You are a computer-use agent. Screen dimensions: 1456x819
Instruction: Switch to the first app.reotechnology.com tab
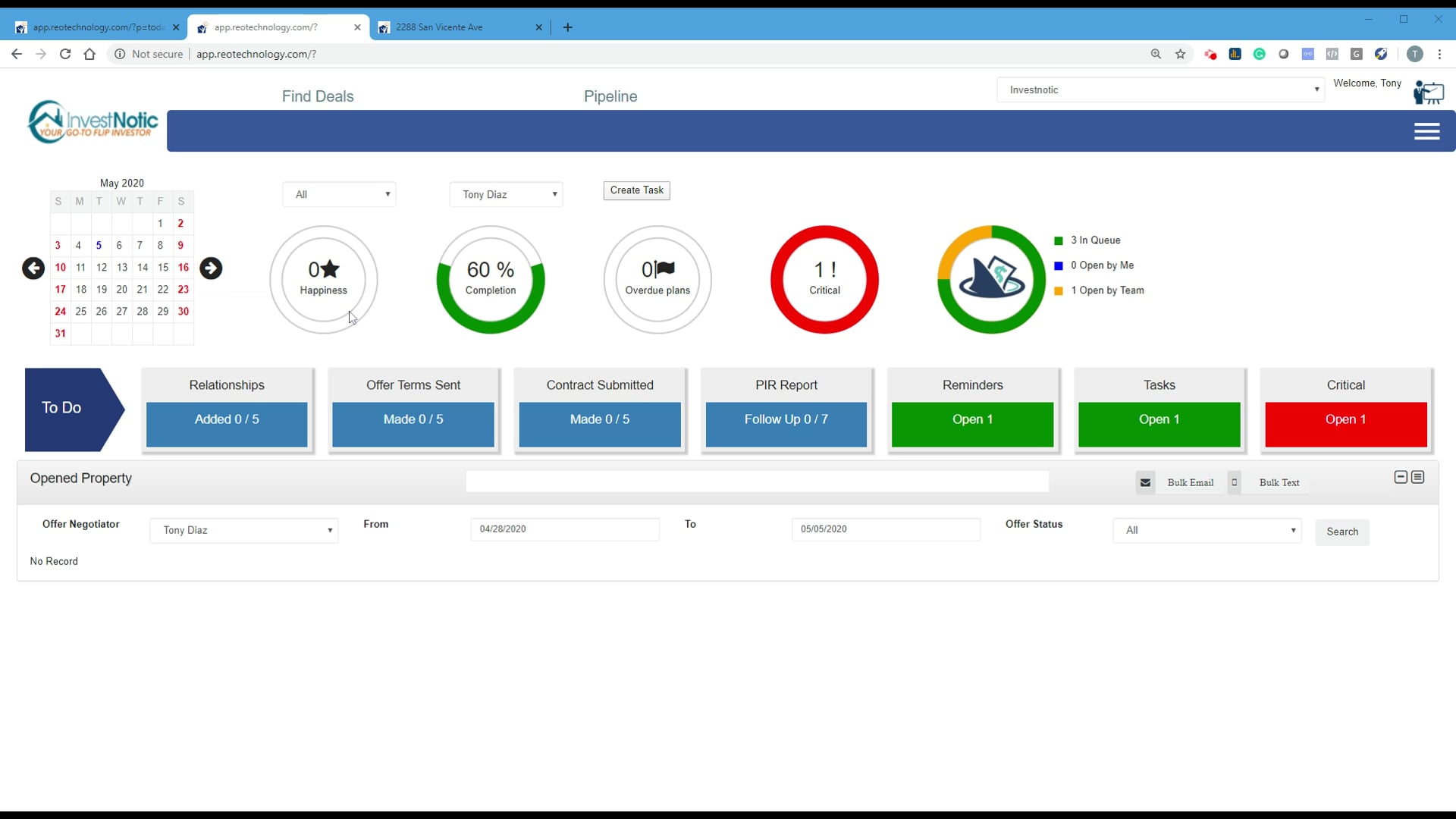click(98, 27)
